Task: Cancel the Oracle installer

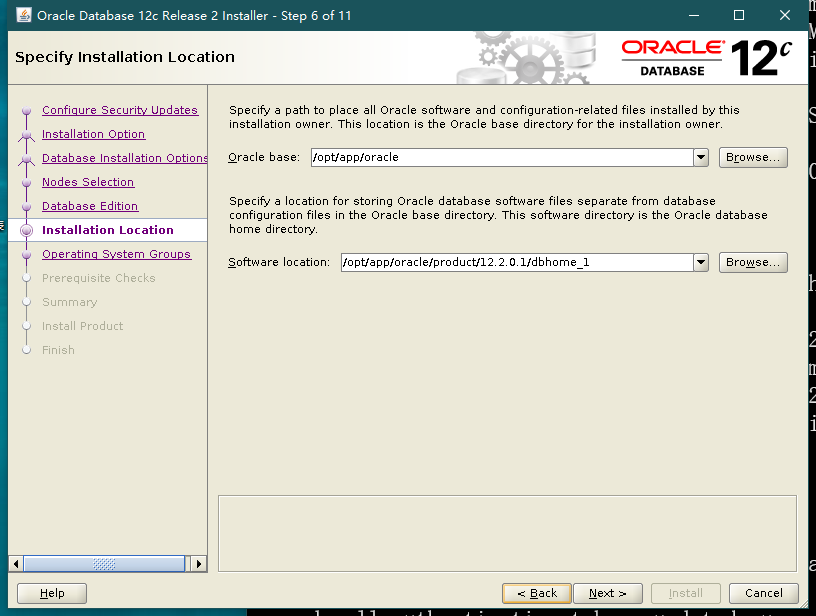Action: point(763,593)
